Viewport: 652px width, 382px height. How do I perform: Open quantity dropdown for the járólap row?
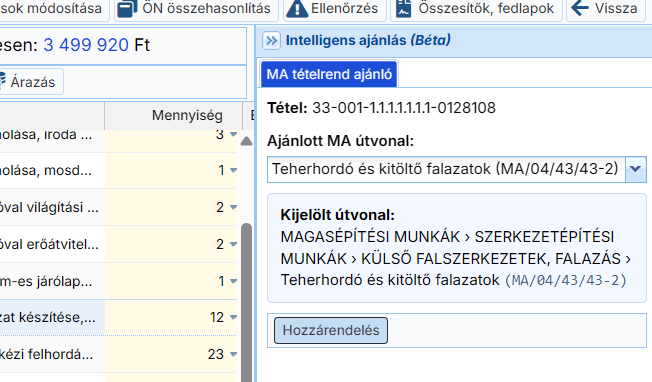[233, 281]
